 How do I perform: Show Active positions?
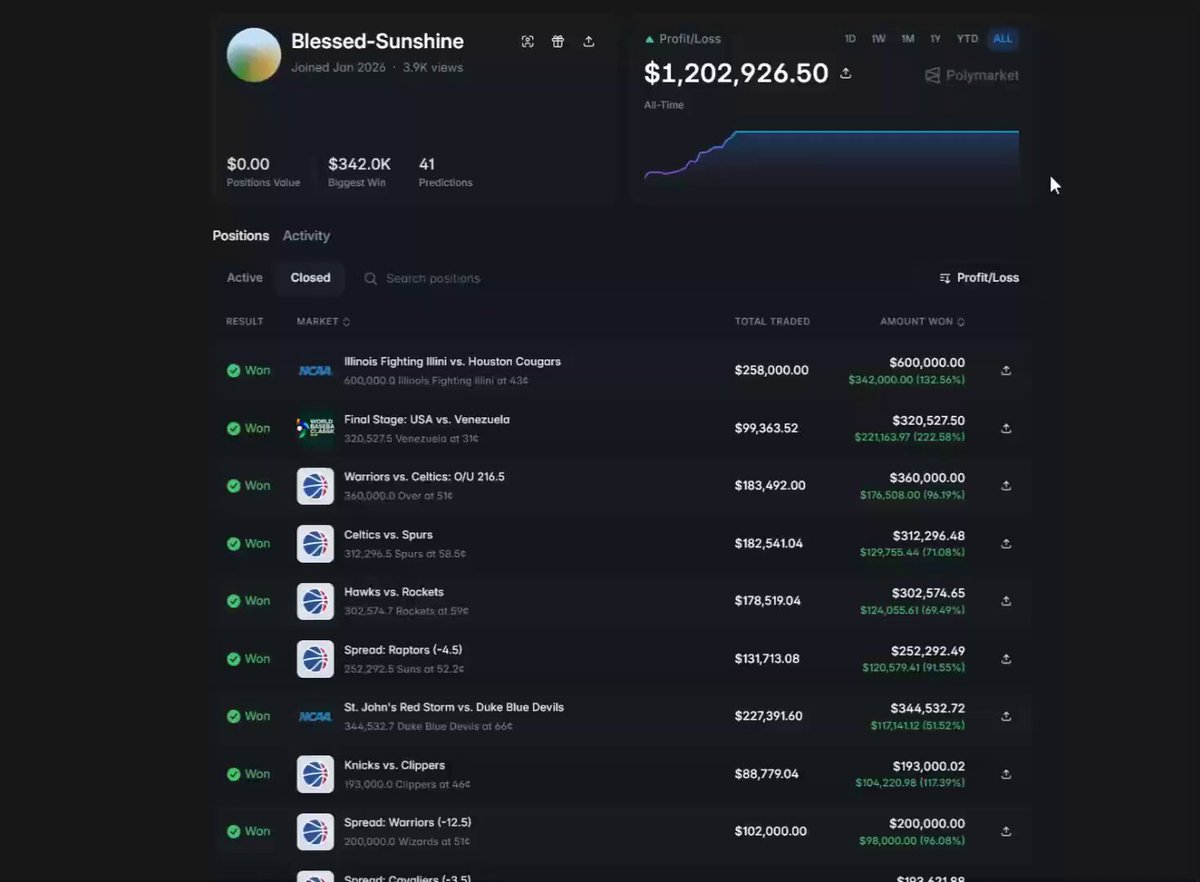pos(245,278)
